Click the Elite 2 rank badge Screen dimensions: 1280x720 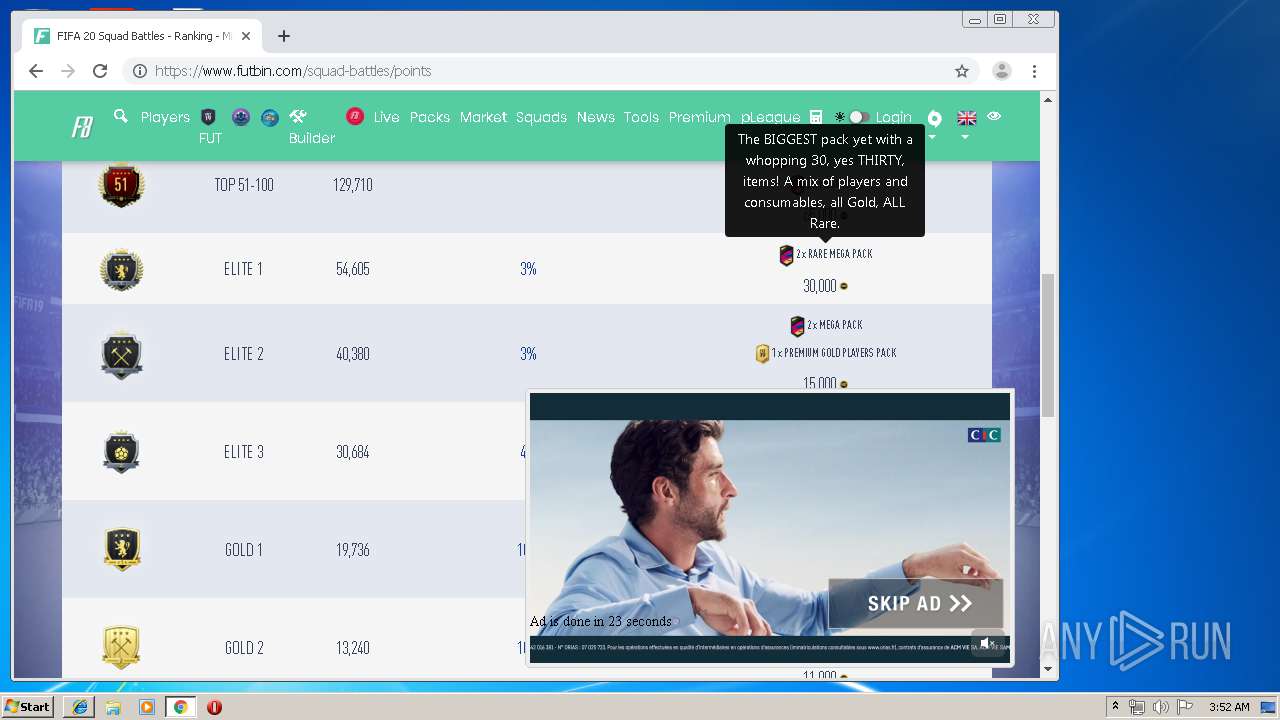pos(121,354)
